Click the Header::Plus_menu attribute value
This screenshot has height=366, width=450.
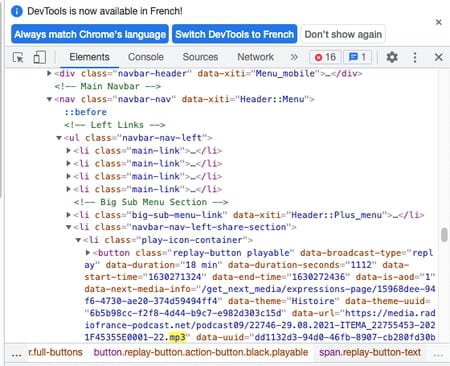coord(337,215)
